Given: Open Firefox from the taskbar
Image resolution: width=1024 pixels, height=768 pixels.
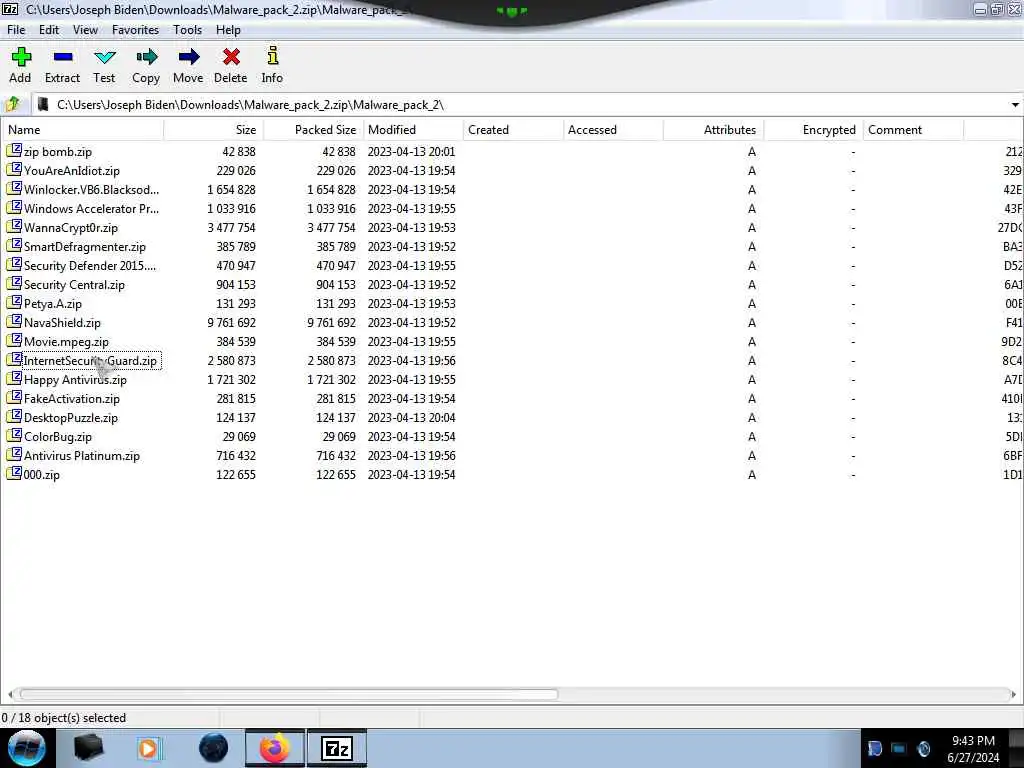Looking at the screenshot, I should pyautogui.click(x=275, y=748).
